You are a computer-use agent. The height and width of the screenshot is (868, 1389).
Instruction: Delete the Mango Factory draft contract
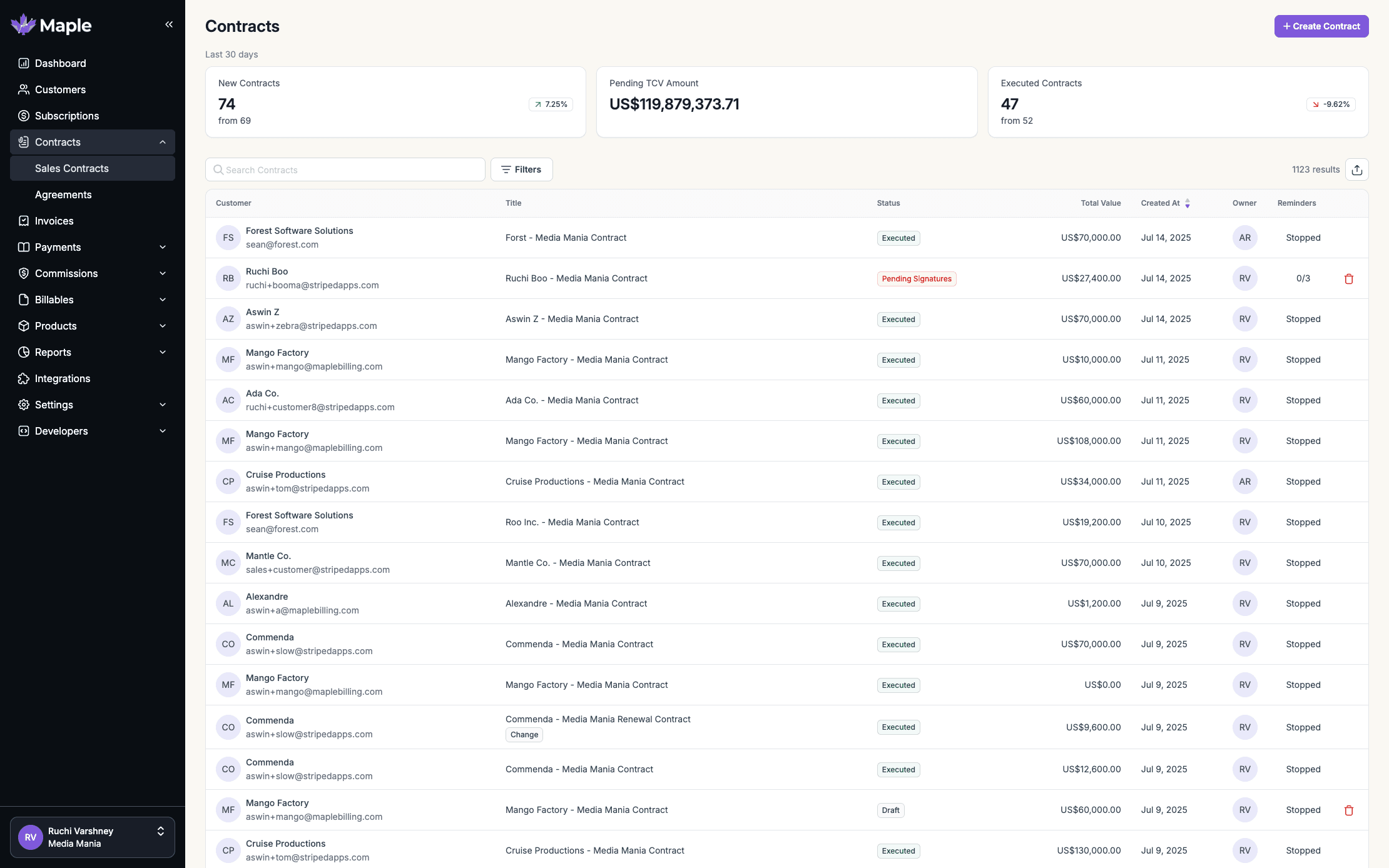pos(1348,810)
